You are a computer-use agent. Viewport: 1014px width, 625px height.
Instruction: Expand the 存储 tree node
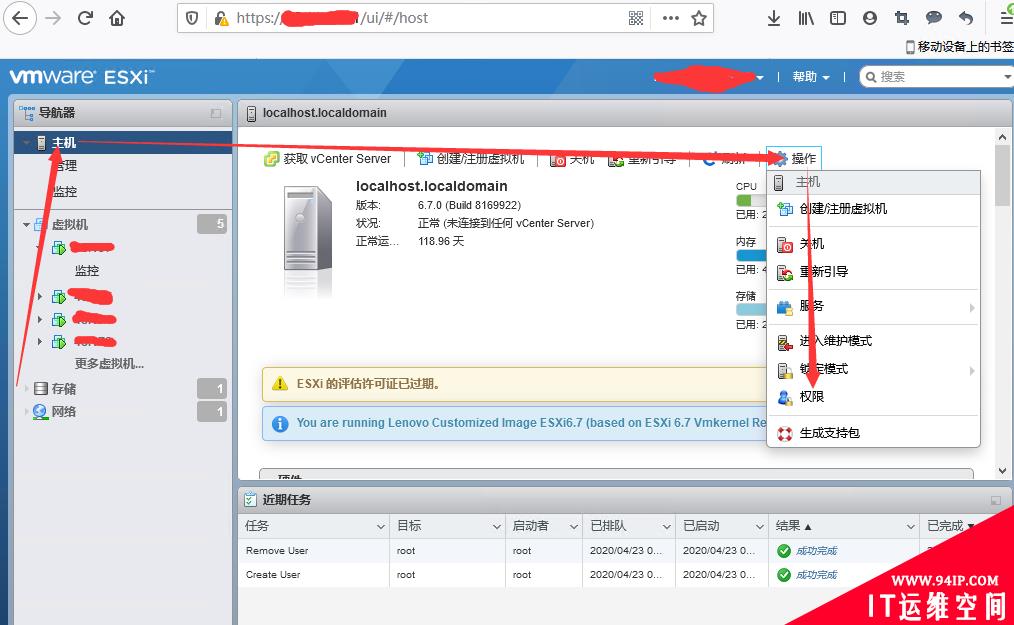[x=27, y=389]
